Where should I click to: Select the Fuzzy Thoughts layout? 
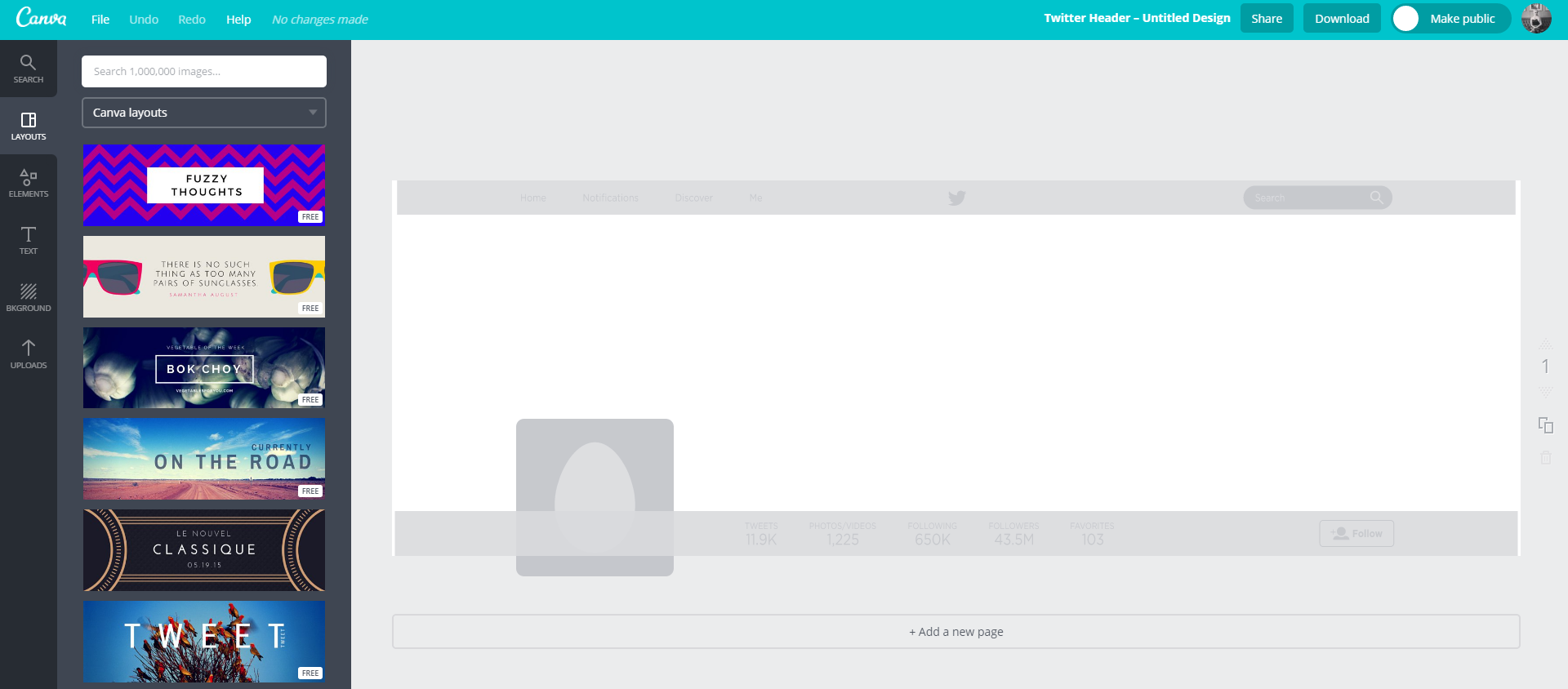pos(204,185)
